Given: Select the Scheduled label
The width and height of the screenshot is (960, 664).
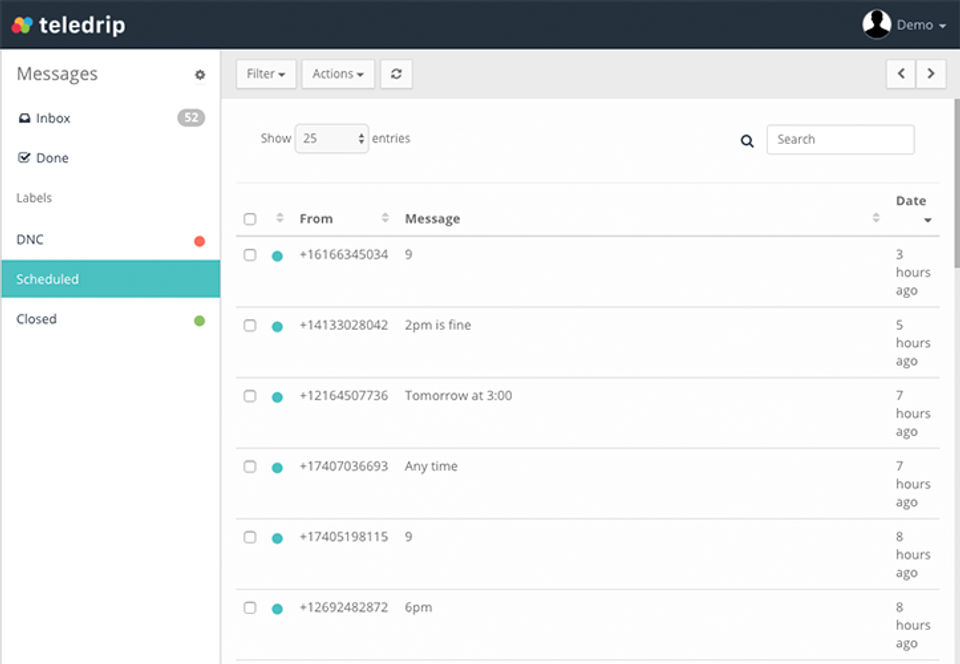Looking at the screenshot, I should click(110, 279).
